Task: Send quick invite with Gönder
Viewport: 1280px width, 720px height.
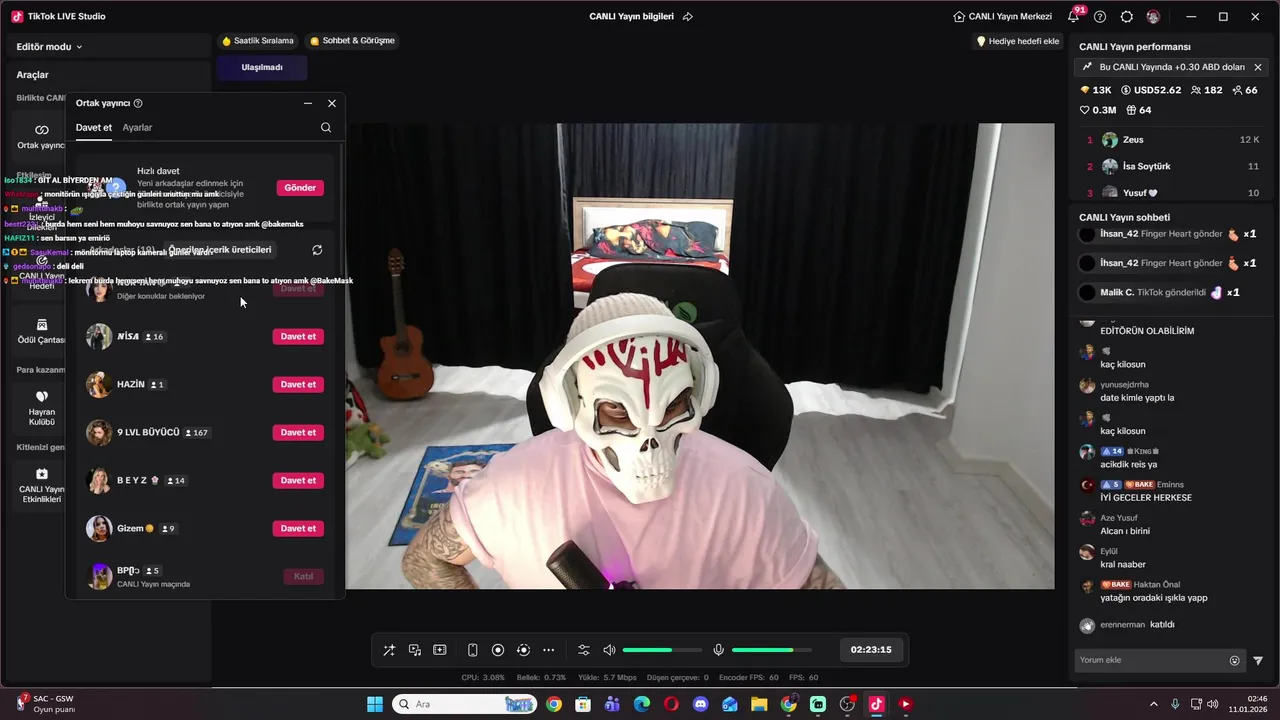Action: pyautogui.click(x=300, y=188)
